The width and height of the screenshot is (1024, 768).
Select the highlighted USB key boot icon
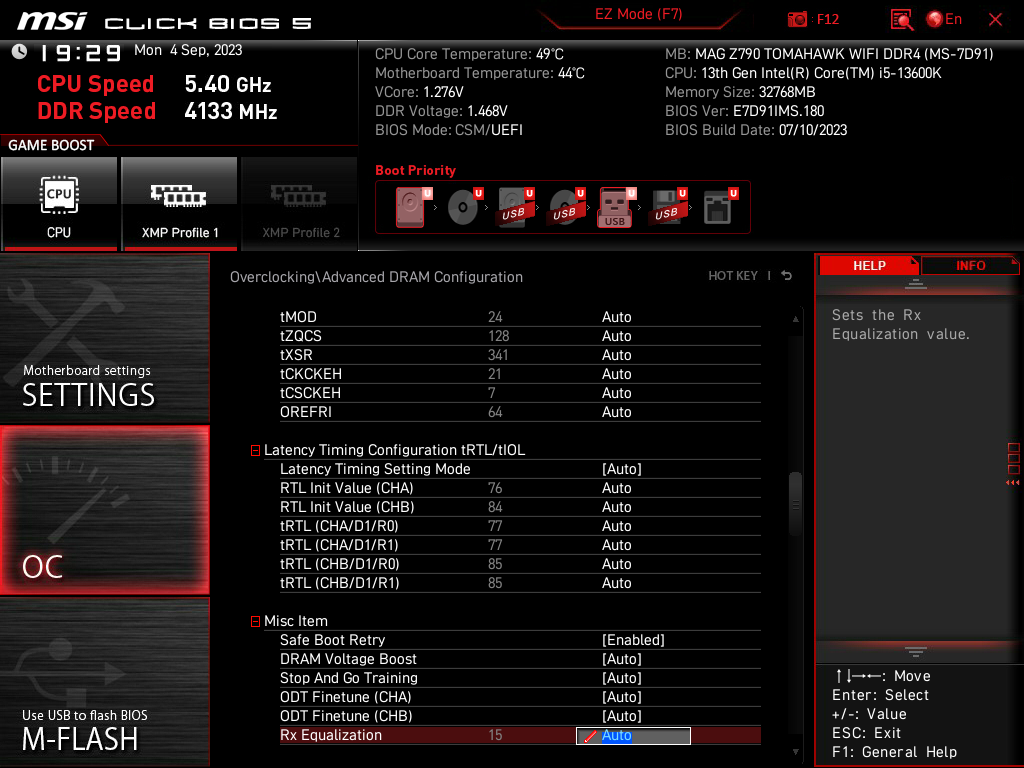(616, 208)
